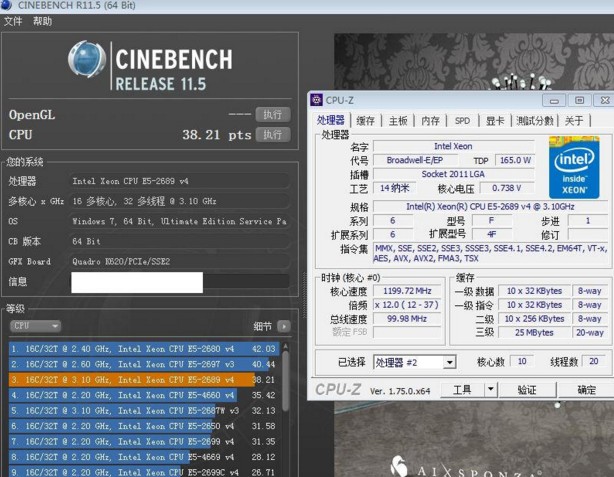Click the ranking list scroll-up arrow
Viewport: 614px width, 477px height.
click(285, 346)
